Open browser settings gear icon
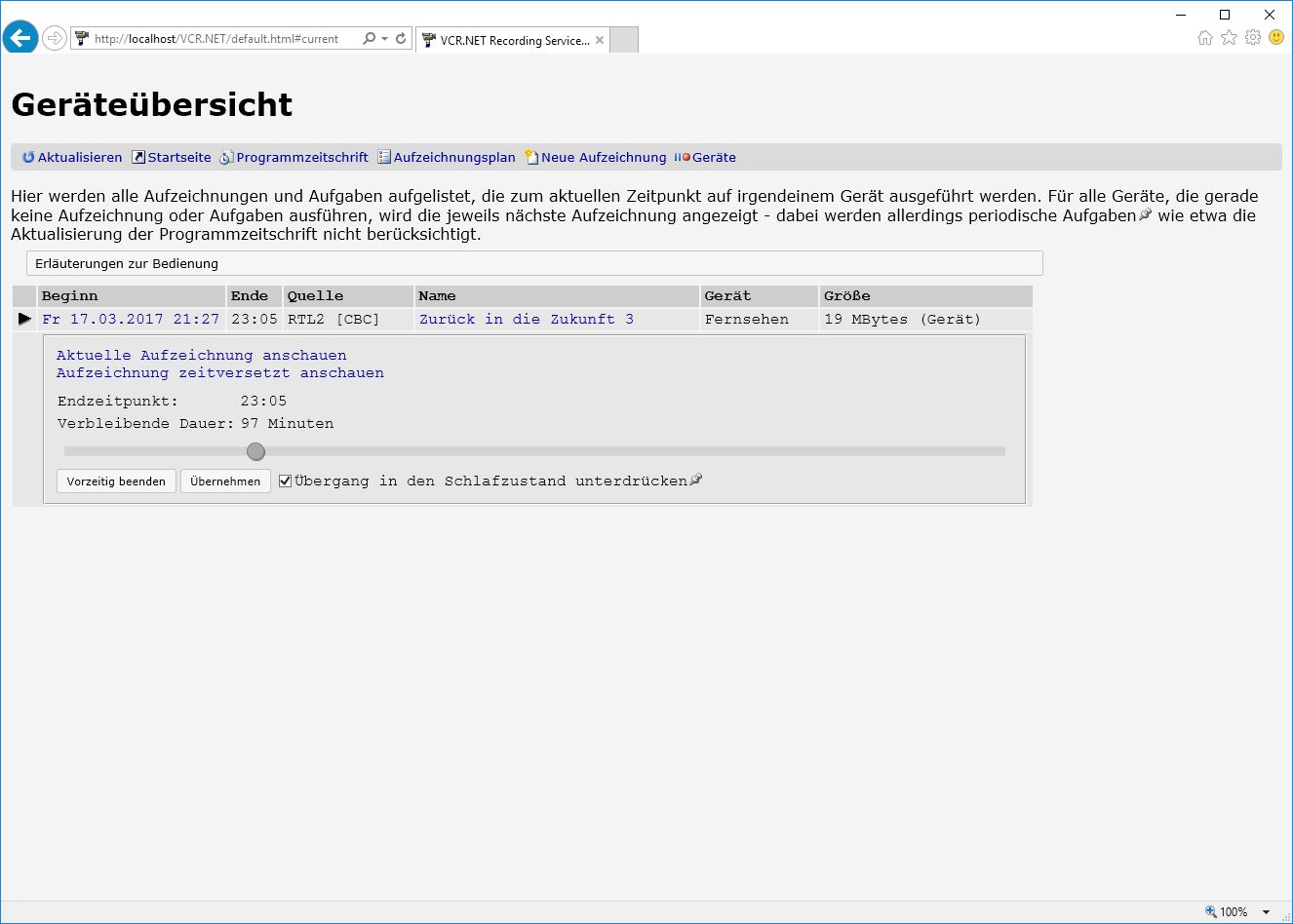Image resolution: width=1293 pixels, height=924 pixels. (1253, 38)
